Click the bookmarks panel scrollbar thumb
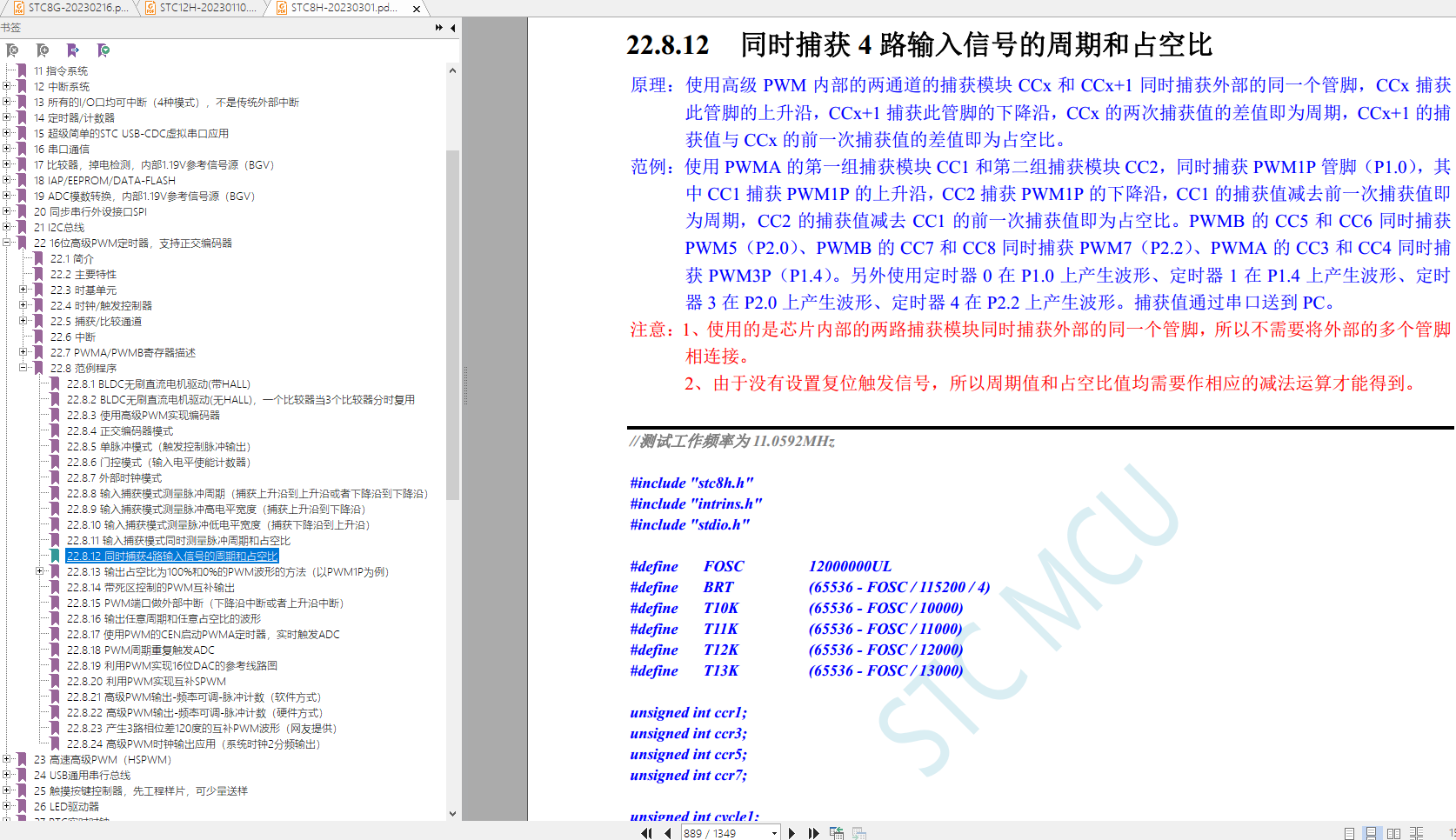 [452, 324]
